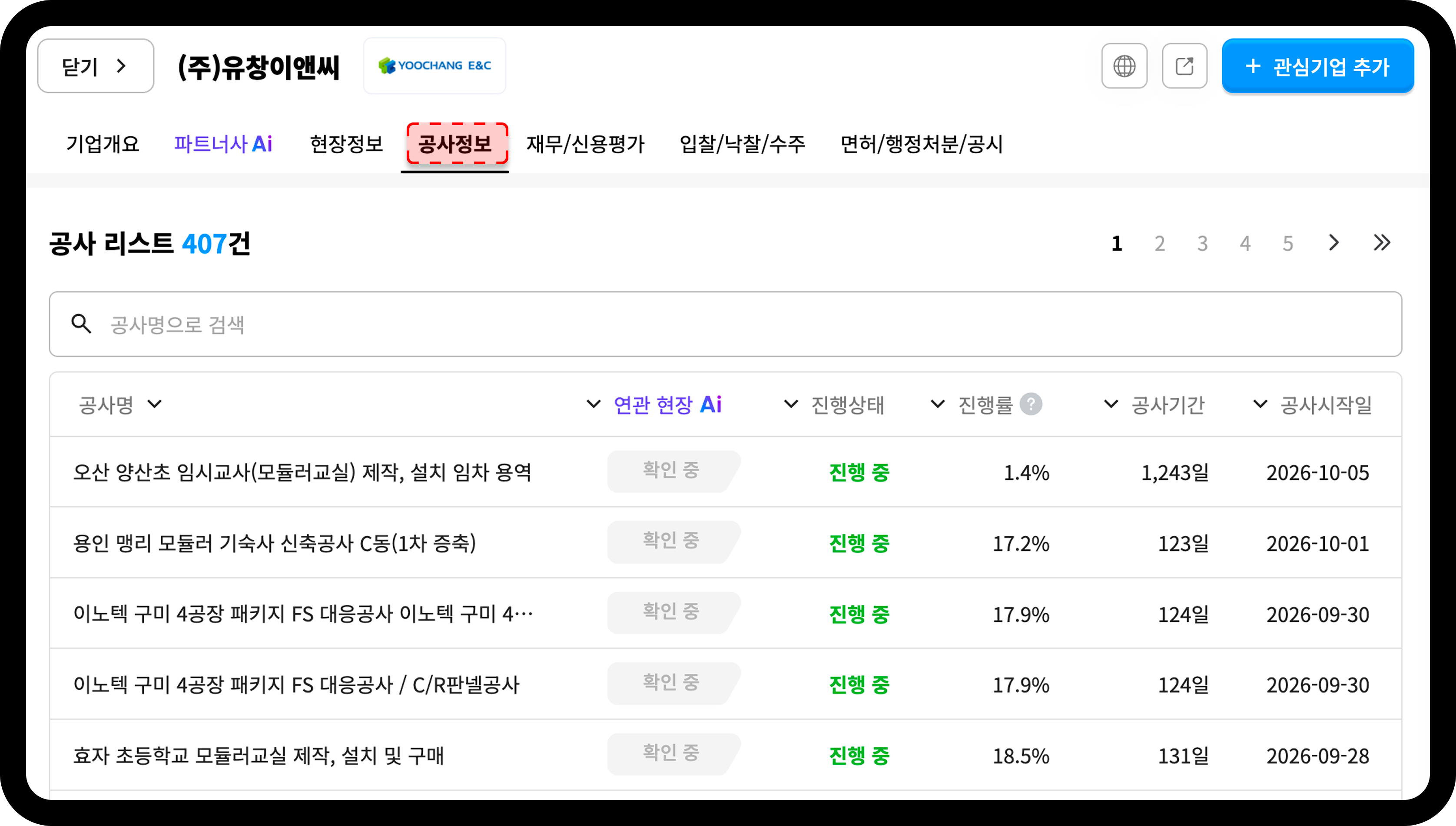Viewport: 1456px width, 826px height.
Task: Open the 기업개요 tab
Action: pyautogui.click(x=103, y=143)
